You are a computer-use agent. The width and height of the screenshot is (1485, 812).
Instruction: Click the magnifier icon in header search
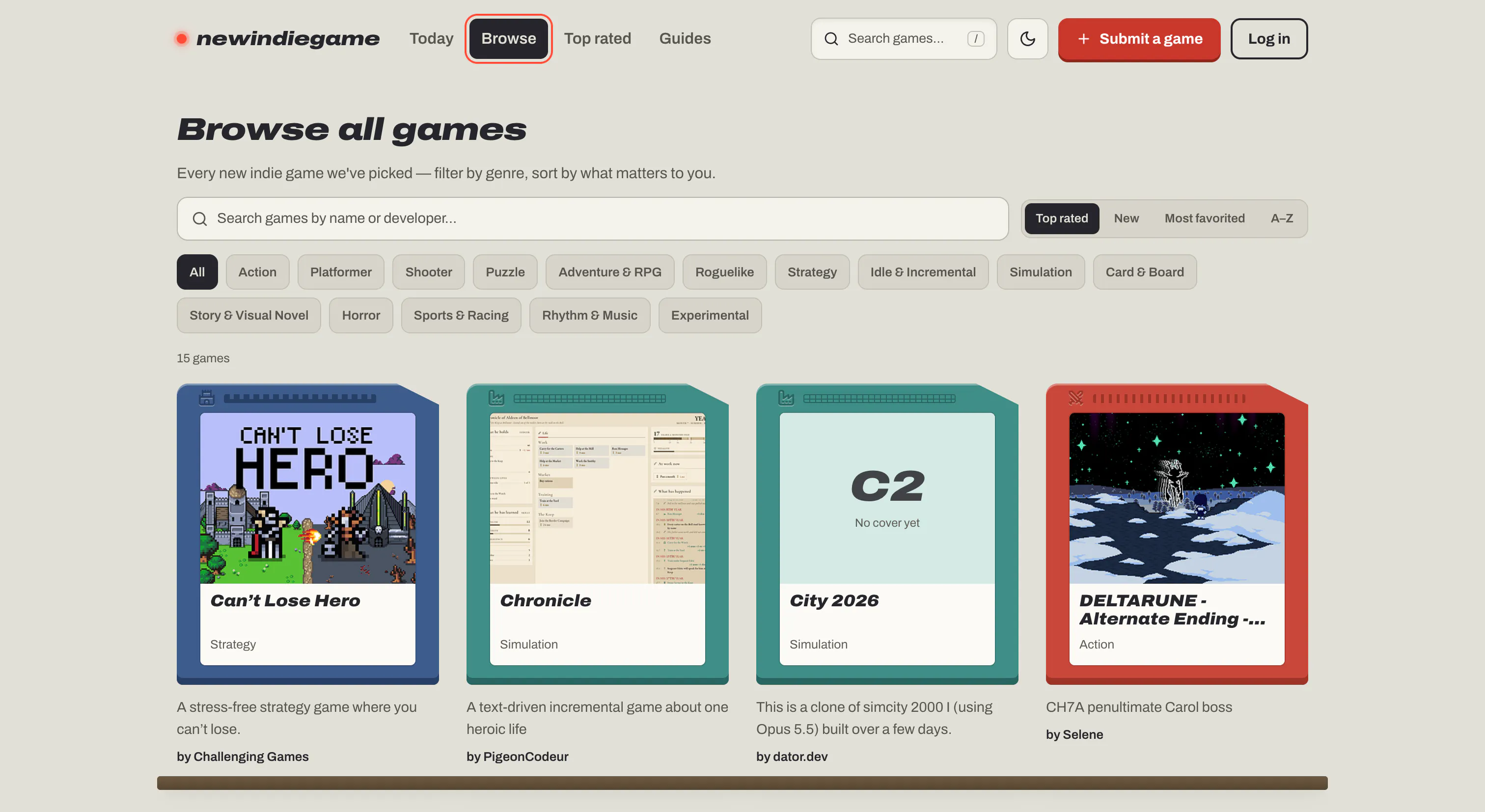tap(831, 39)
